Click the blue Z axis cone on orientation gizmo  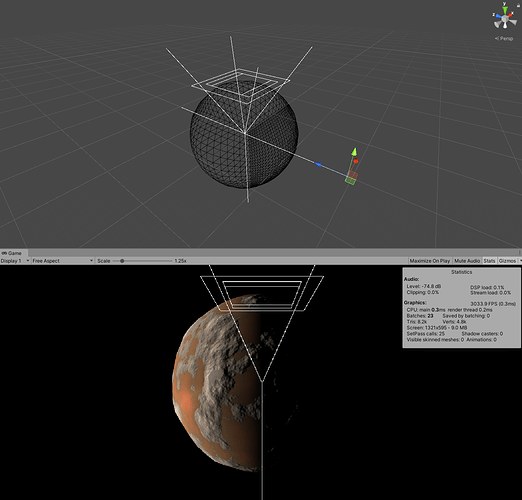tap(499, 16)
